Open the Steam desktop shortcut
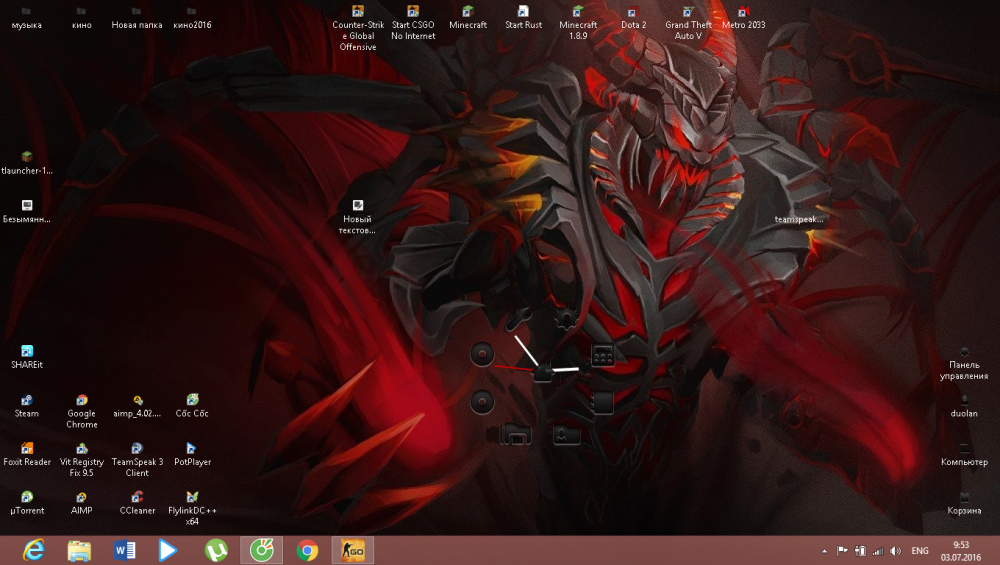Viewport: 1000px width, 565px height. point(27,400)
